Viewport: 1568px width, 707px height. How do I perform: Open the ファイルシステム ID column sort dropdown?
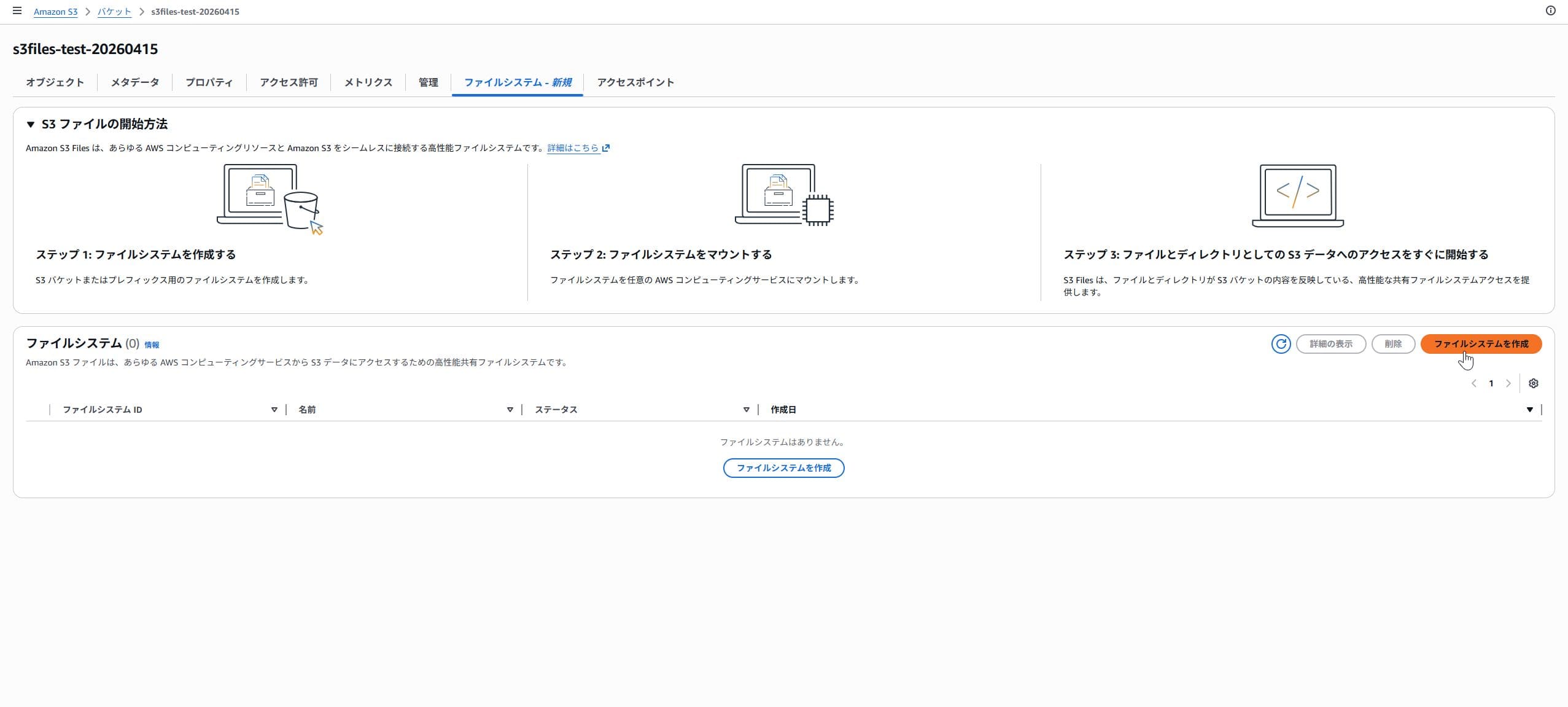(x=274, y=409)
